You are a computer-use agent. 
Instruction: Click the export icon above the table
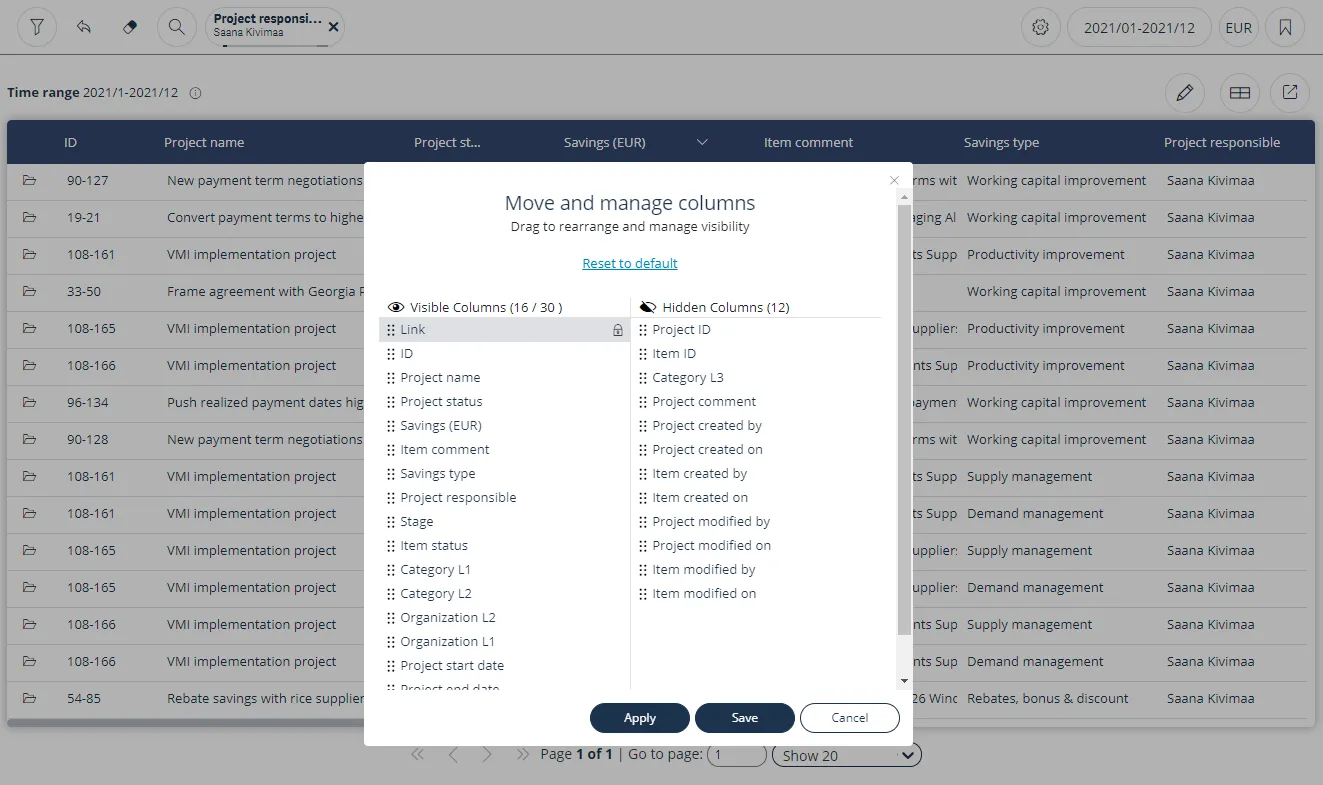point(1290,93)
